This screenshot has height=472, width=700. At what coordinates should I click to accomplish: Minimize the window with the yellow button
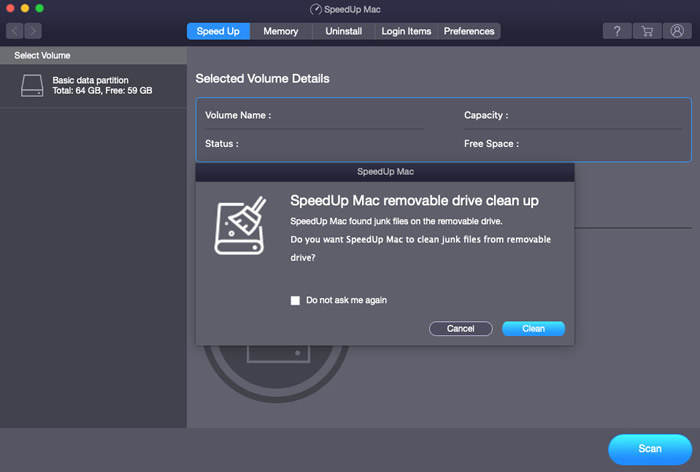pos(25,8)
